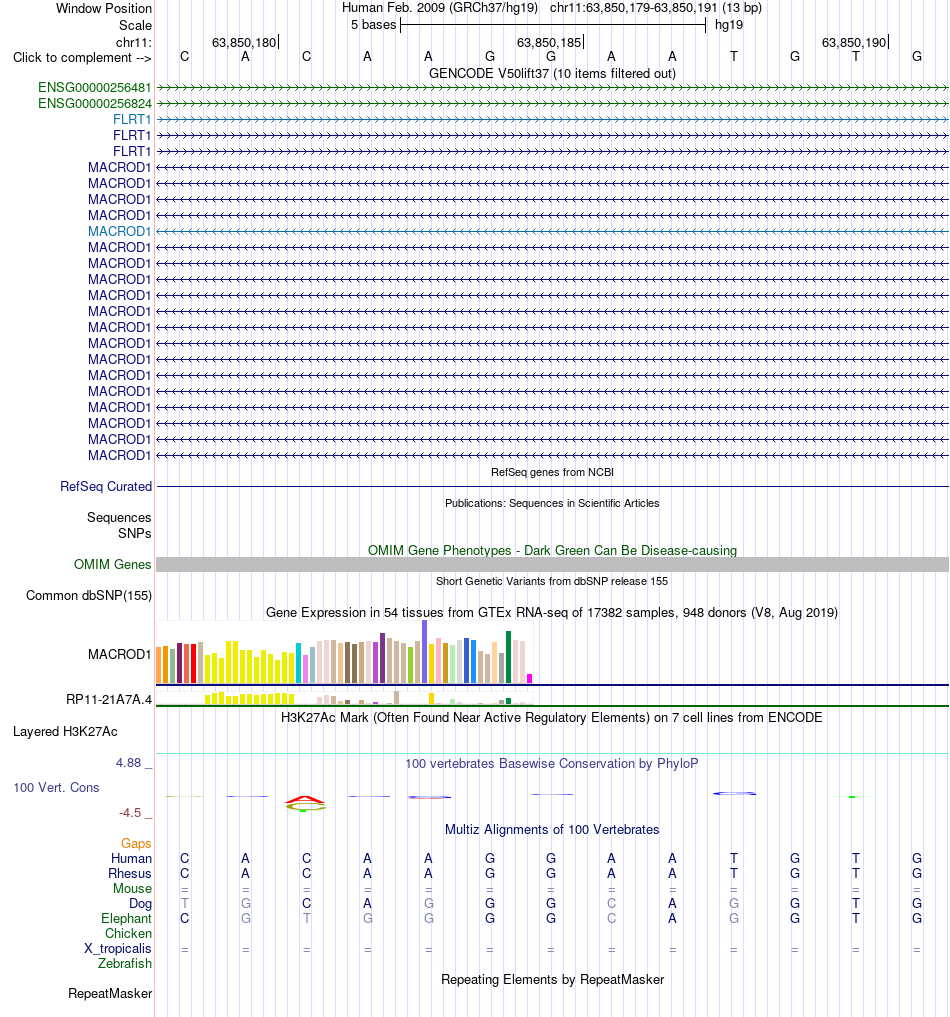The image size is (950, 1017).
Task: Click the orange Gaps label
Action: point(136,843)
